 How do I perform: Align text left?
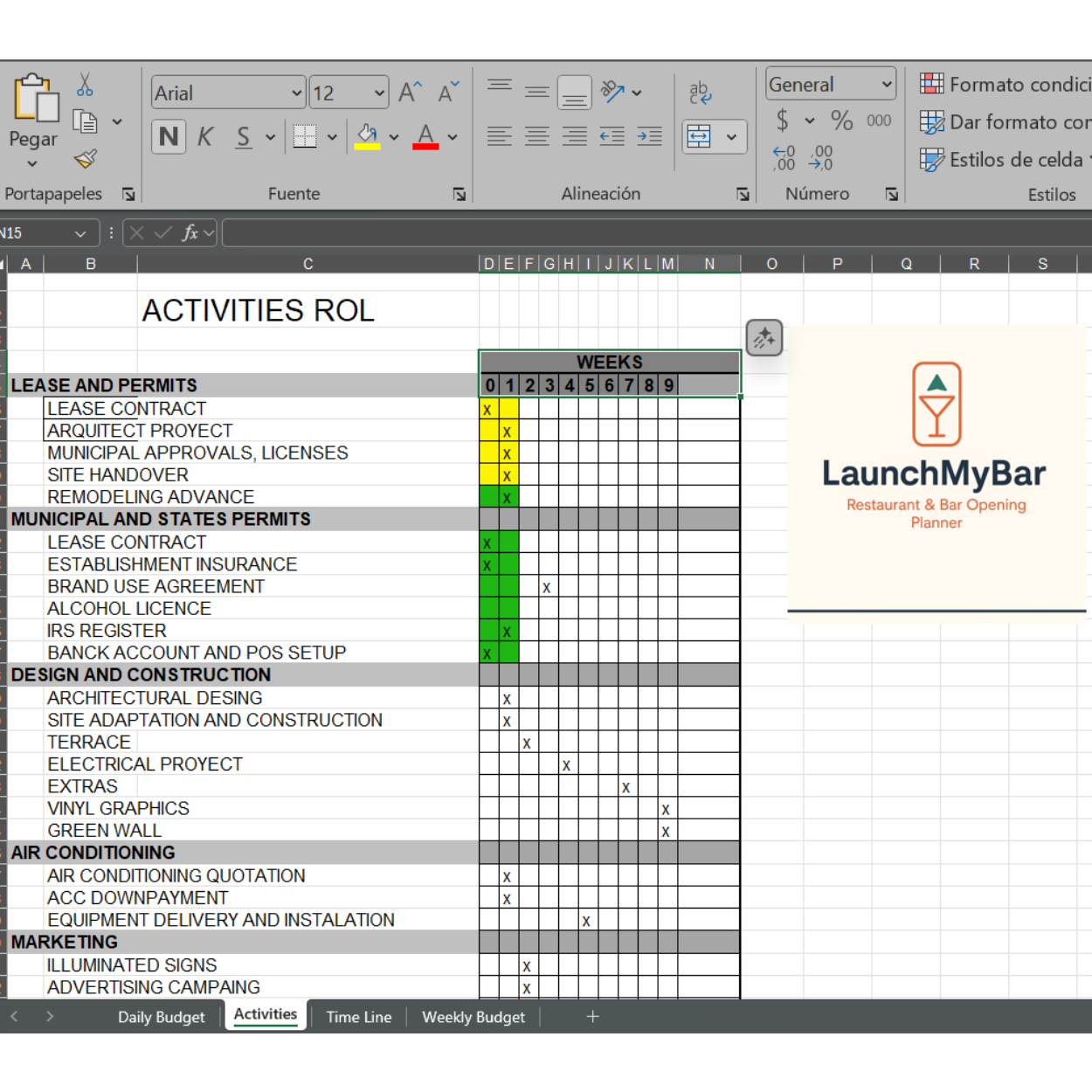[x=500, y=136]
